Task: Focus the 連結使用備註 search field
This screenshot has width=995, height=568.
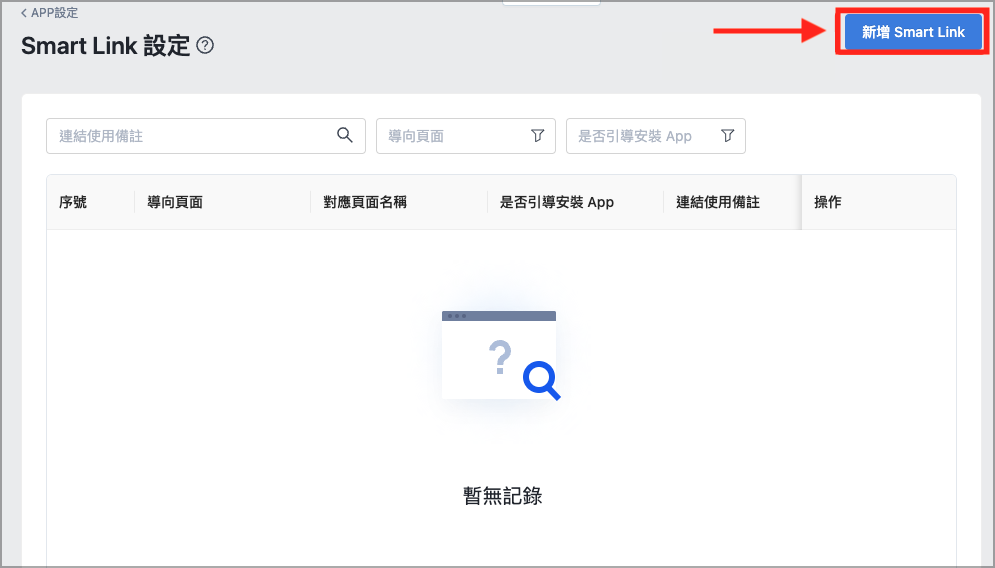Action: click(206, 136)
